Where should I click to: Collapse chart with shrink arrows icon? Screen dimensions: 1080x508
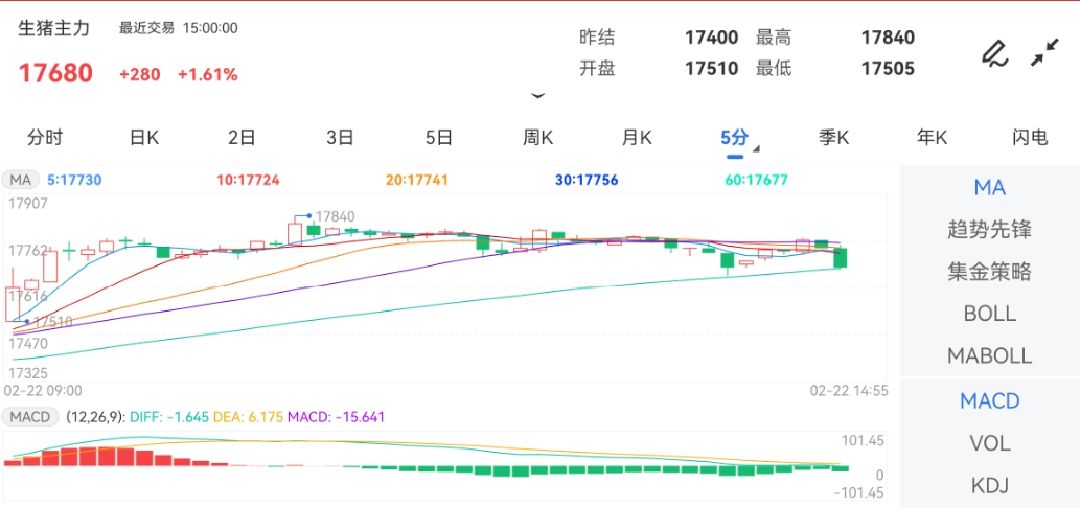pos(1045,53)
